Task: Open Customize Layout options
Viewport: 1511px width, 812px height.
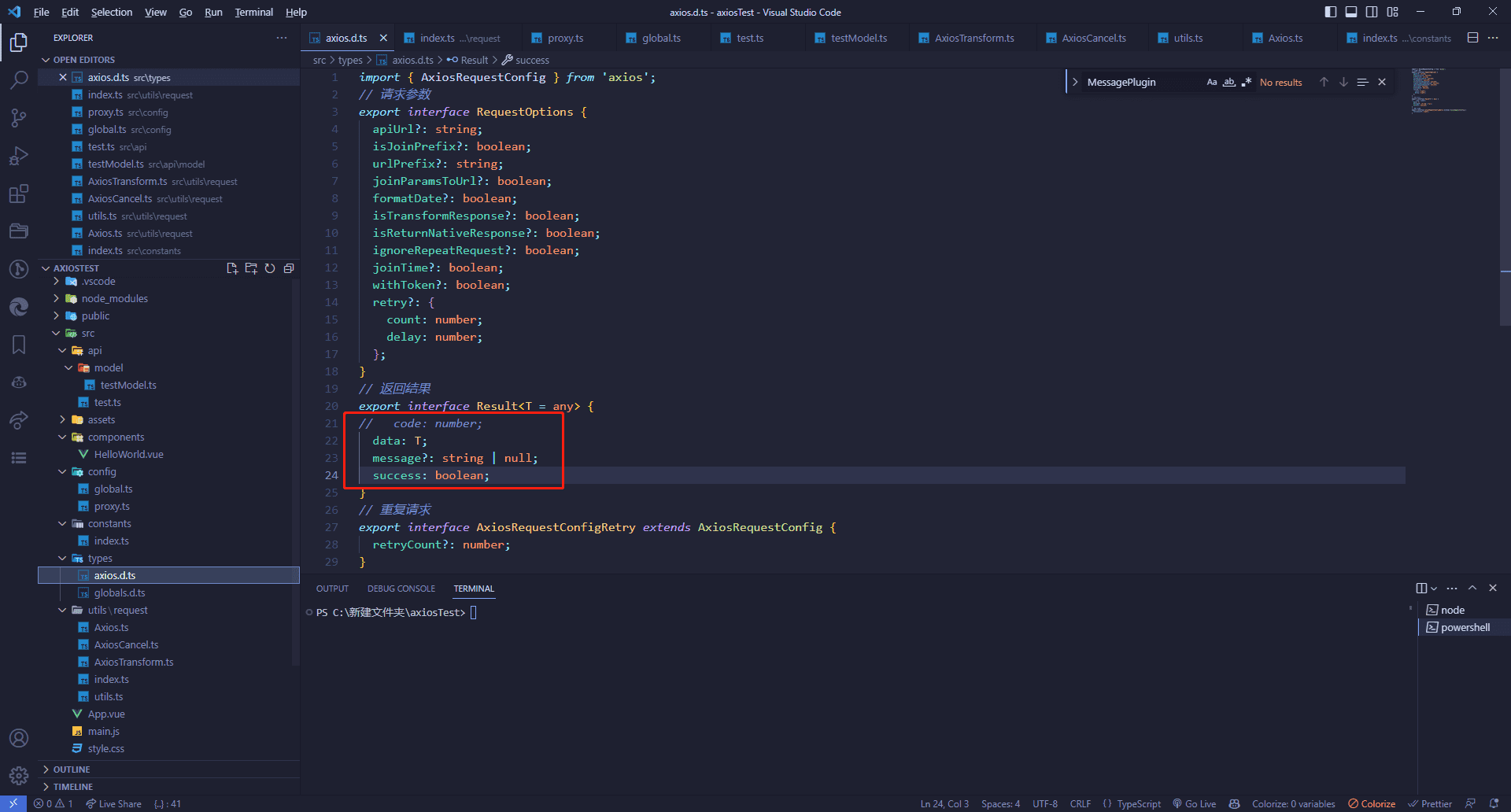Action: (x=1393, y=12)
